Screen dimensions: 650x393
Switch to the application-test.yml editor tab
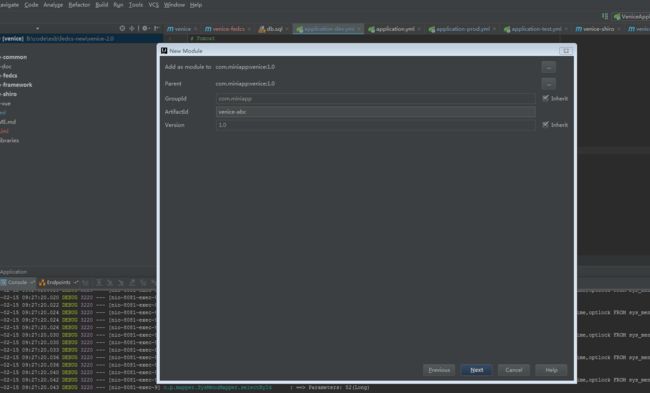point(536,29)
